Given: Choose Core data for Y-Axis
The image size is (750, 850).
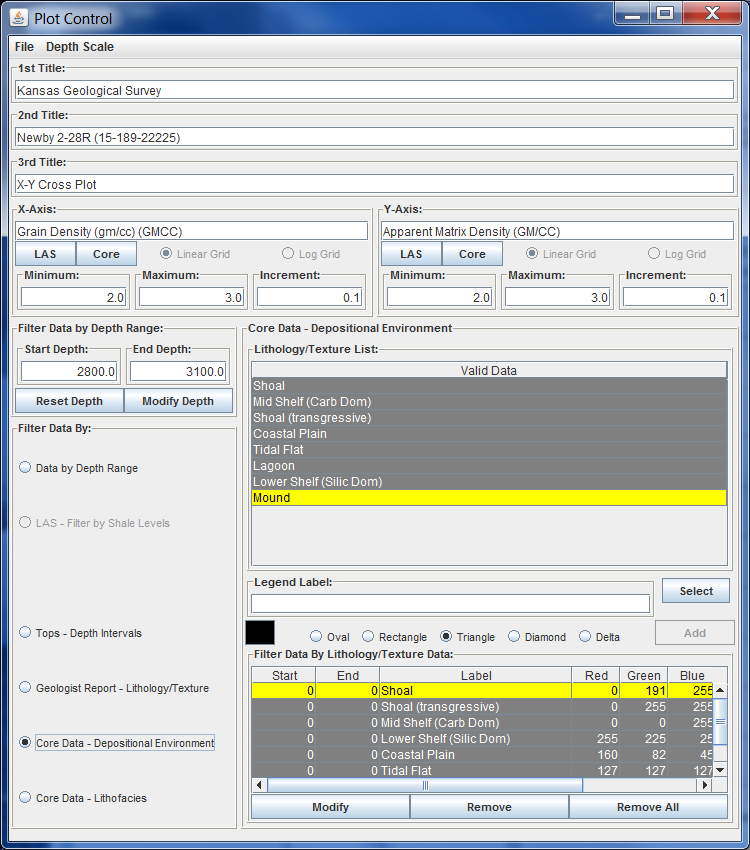Looking at the screenshot, I should point(472,254).
